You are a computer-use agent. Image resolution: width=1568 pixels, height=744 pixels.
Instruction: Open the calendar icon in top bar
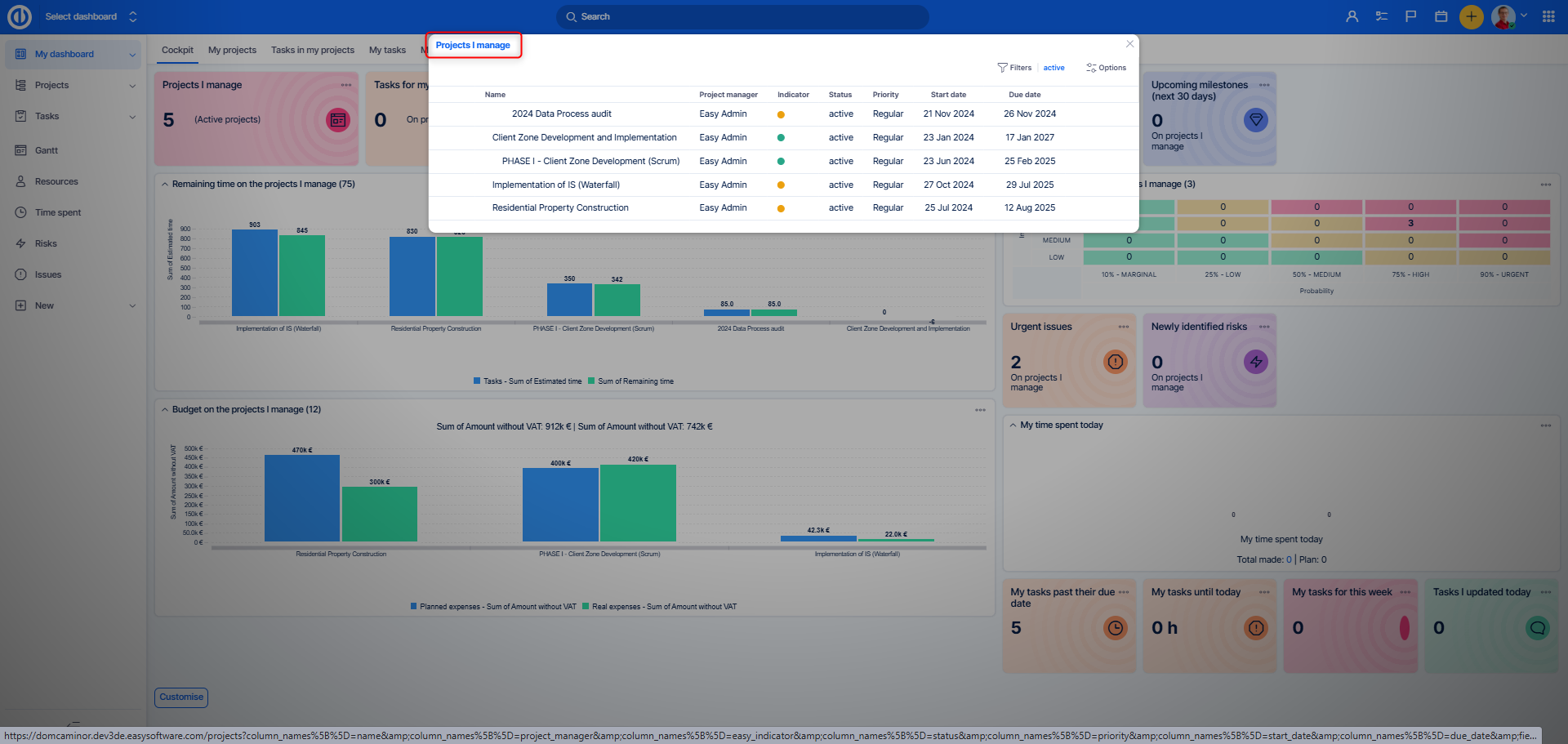point(1441,16)
